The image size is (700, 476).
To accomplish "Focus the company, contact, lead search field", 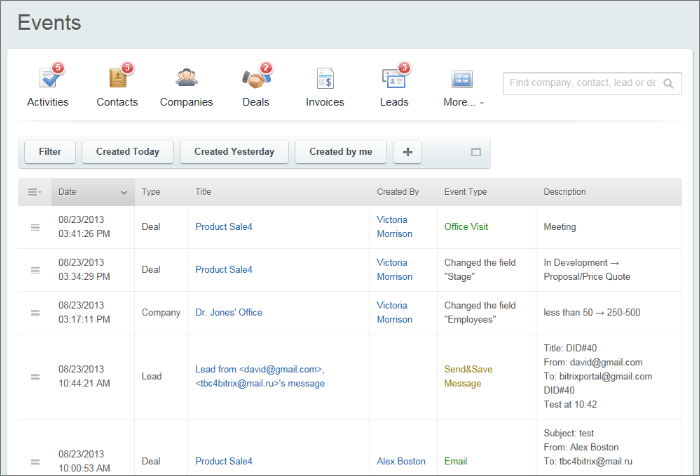I will coord(582,83).
